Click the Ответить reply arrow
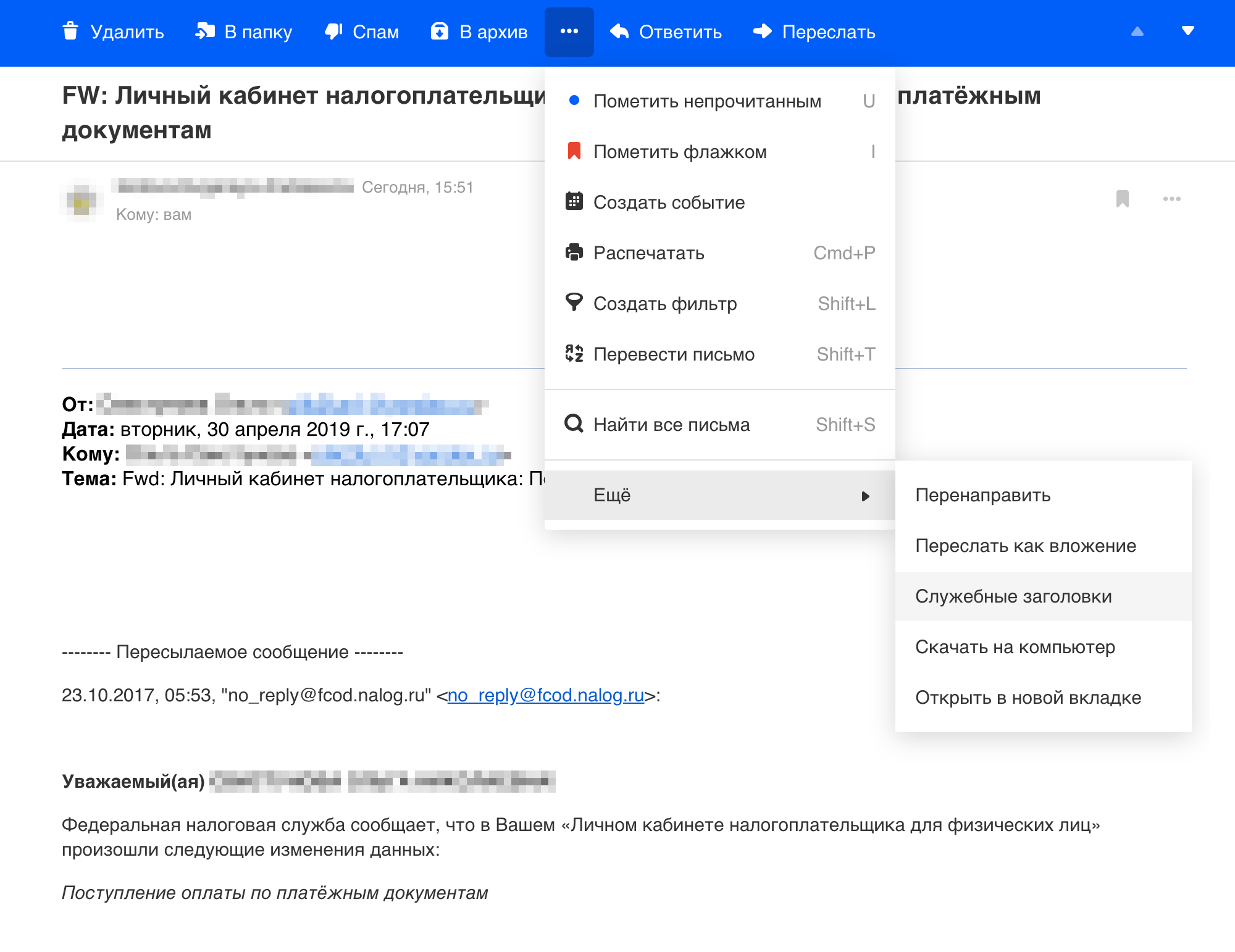 pos(619,31)
